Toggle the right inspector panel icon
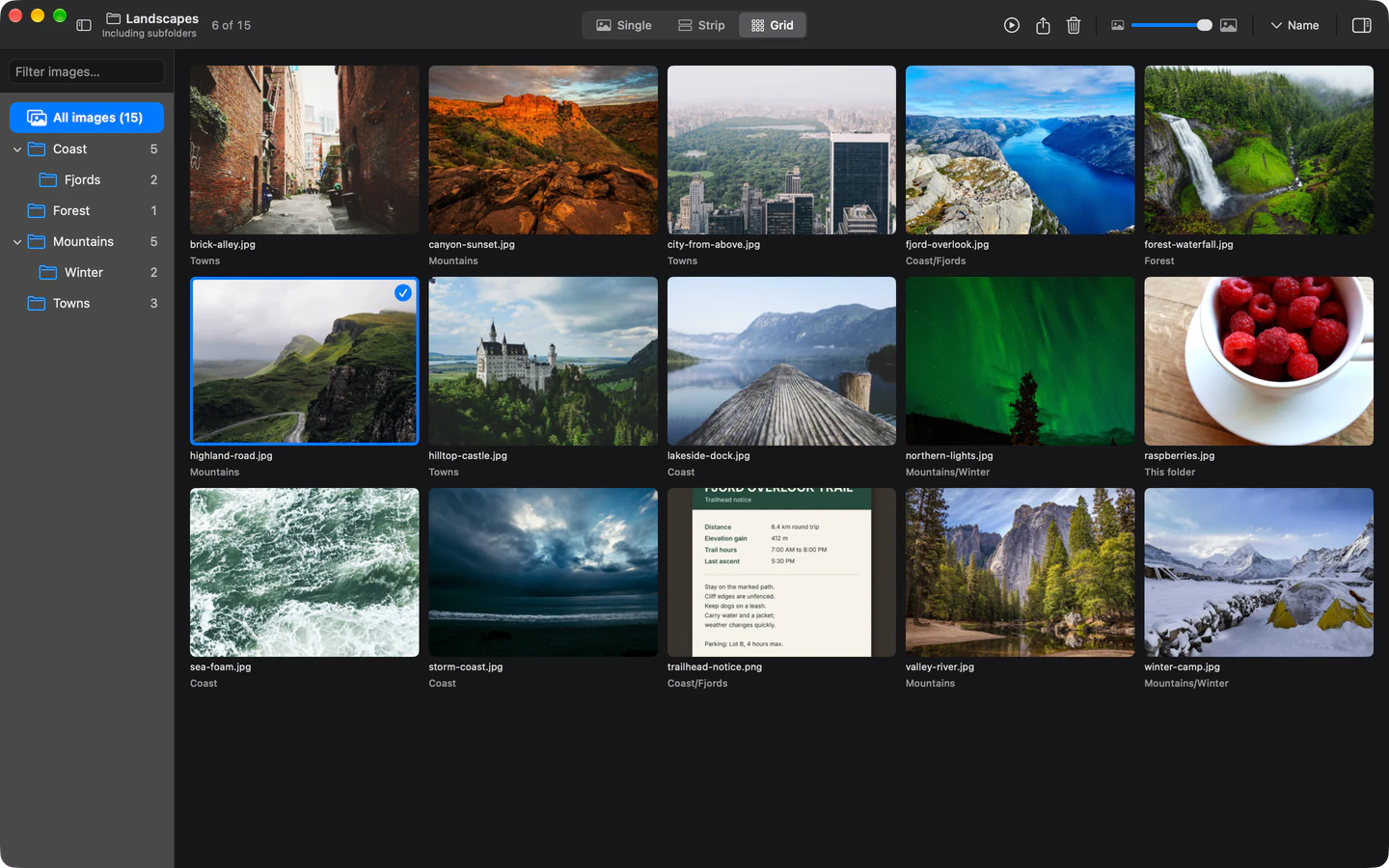 (x=1362, y=25)
